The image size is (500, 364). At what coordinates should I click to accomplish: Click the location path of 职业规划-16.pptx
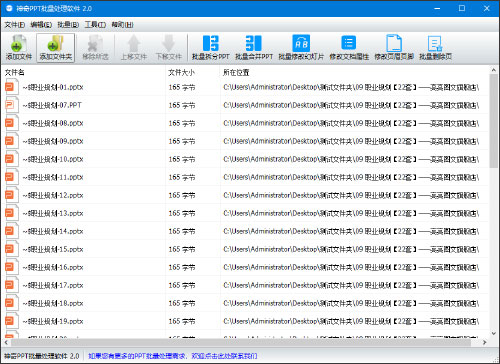pos(351,267)
